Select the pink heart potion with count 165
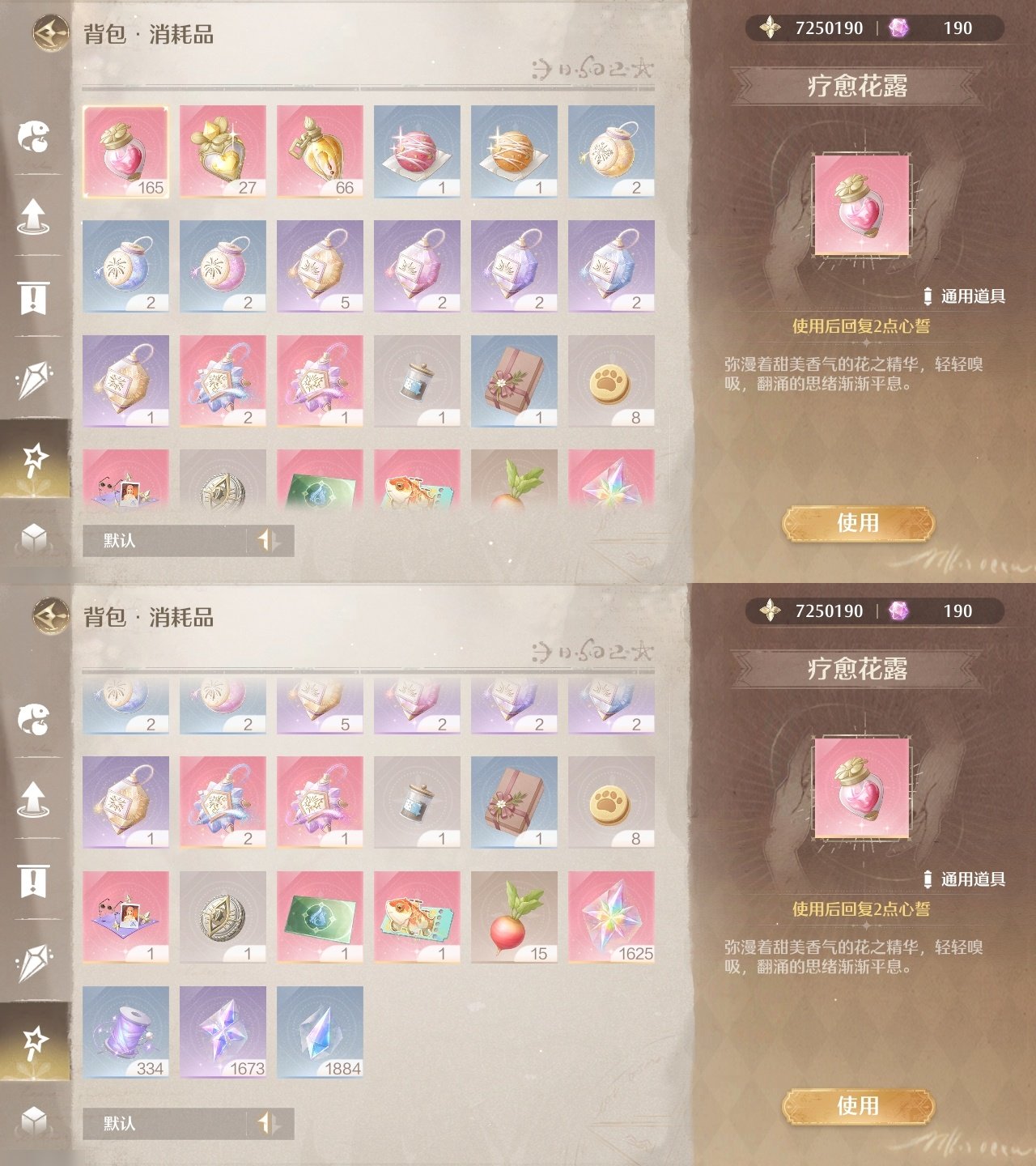This screenshot has width=1036, height=1166. click(125, 151)
